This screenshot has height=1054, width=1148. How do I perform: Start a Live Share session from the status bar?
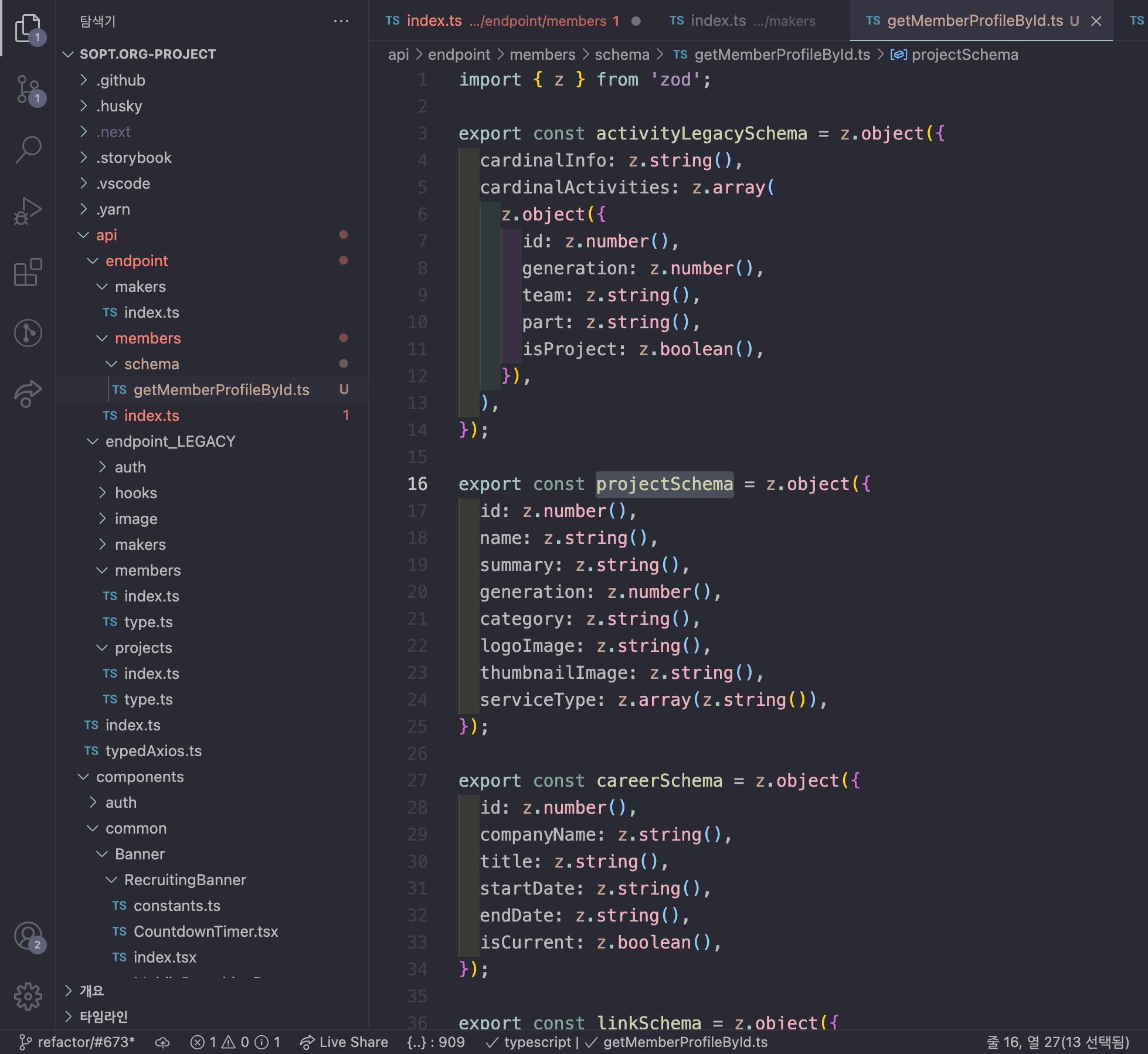click(344, 1042)
